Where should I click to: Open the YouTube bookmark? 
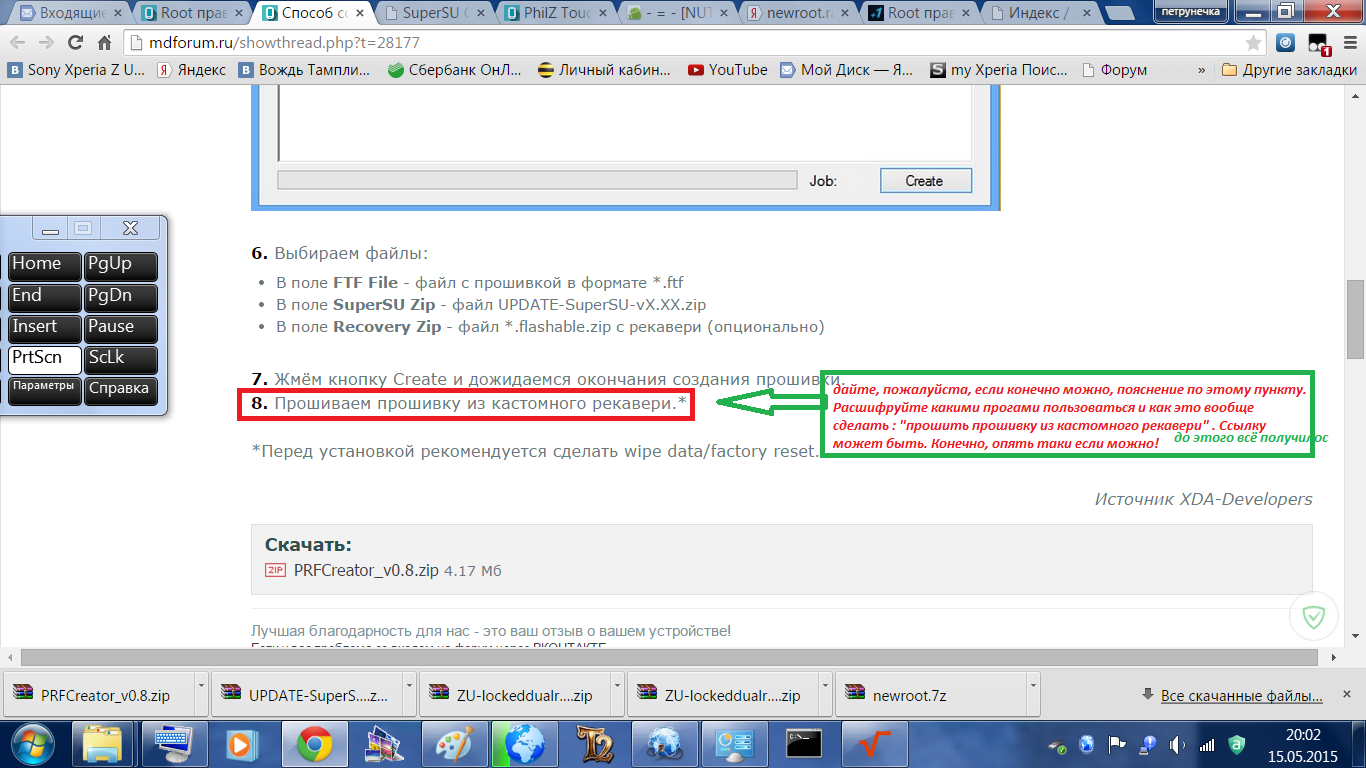click(x=728, y=70)
